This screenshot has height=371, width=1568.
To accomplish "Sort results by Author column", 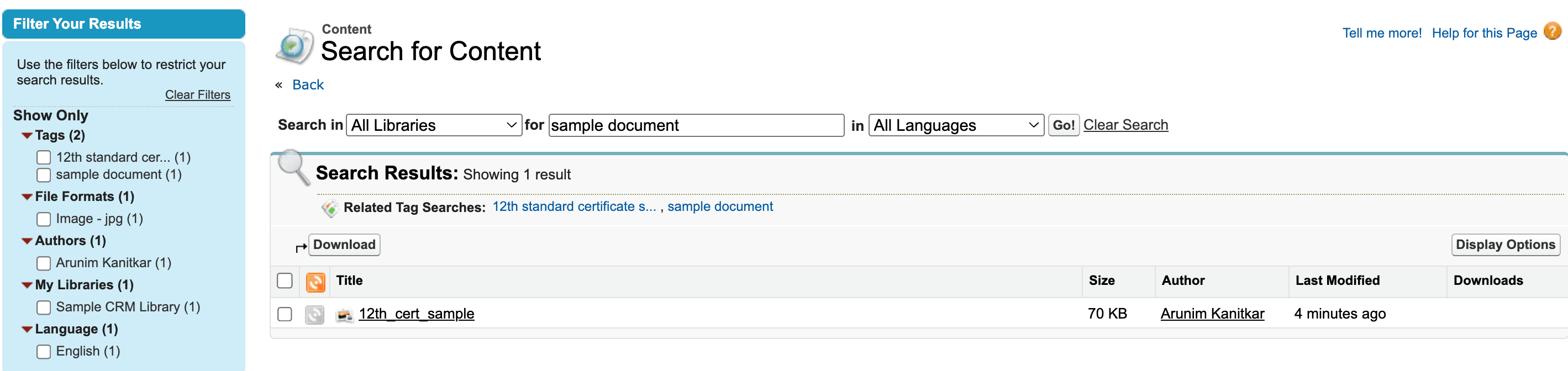I will tap(1183, 280).
